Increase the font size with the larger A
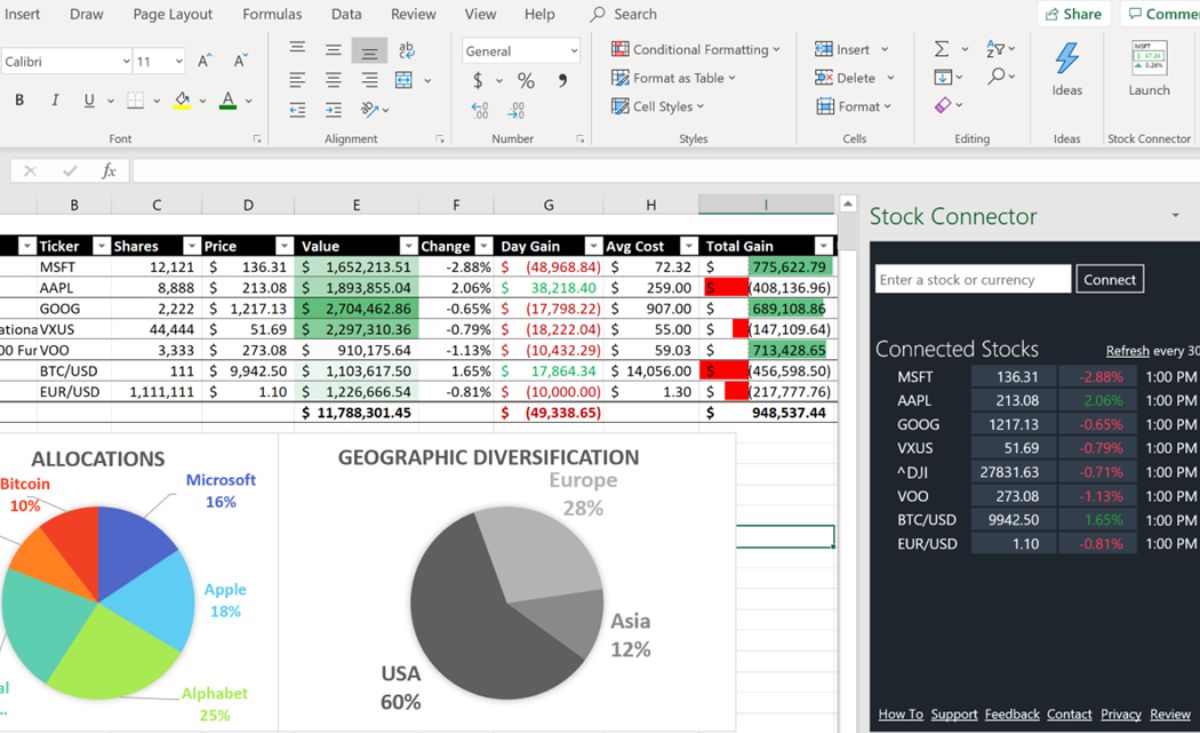The height and width of the screenshot is (733, 1200). coord(205,61)
